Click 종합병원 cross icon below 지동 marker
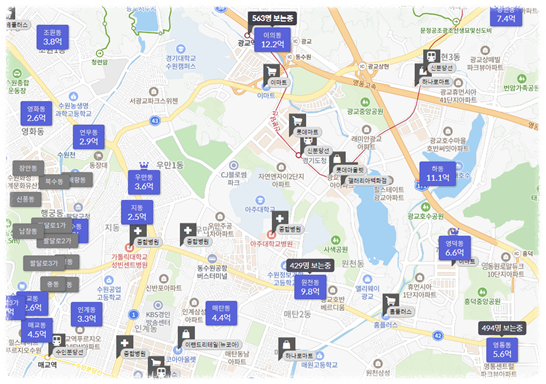The height and width of the screenshot is (384, 546). [138, 232]
